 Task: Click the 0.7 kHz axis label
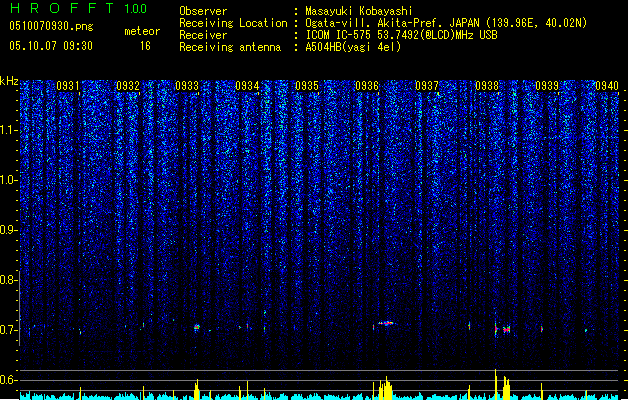point(8,330)
